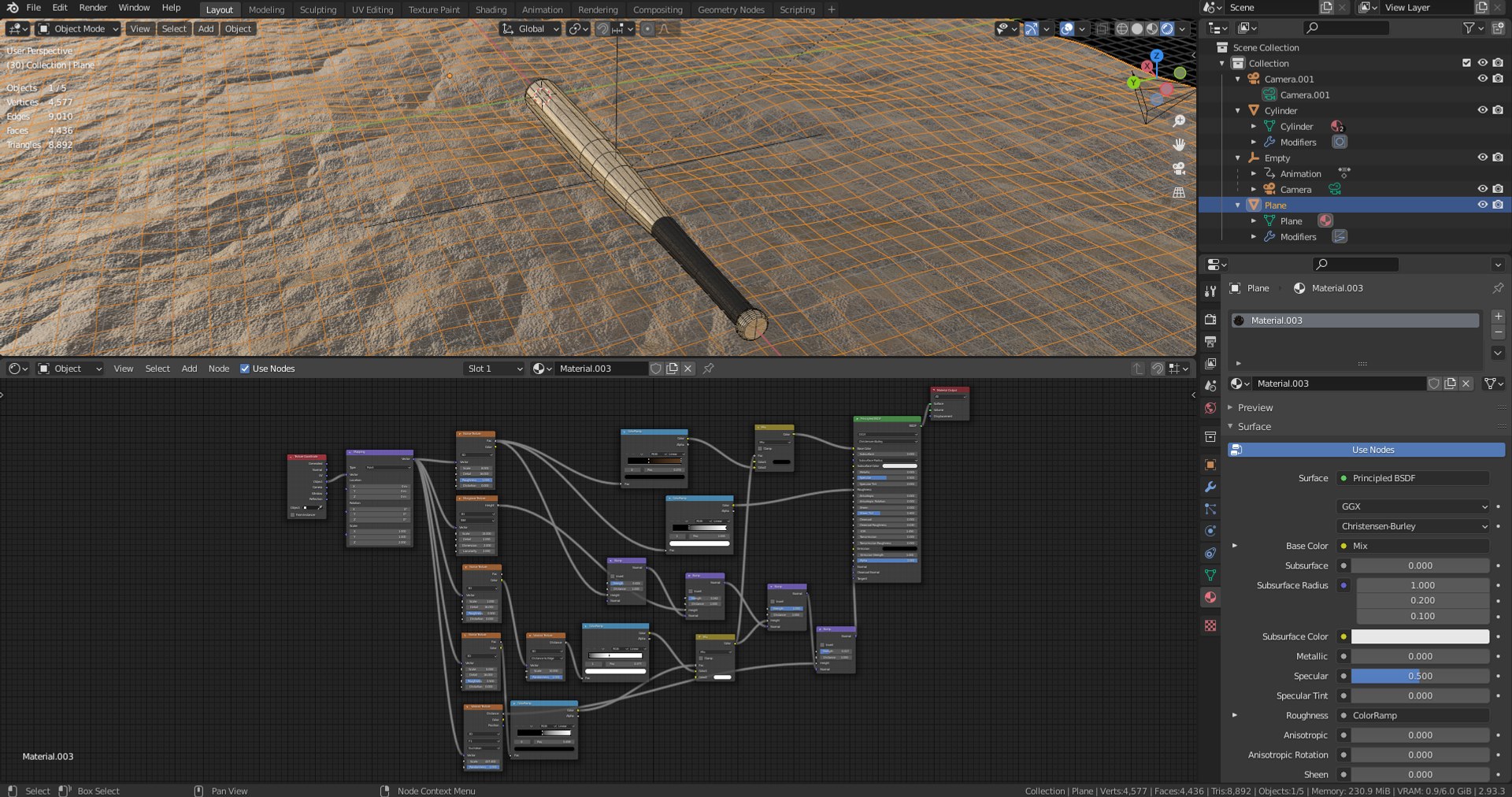Open the World properties tab
This screenshot has height=797, width=1512.
1210,408
